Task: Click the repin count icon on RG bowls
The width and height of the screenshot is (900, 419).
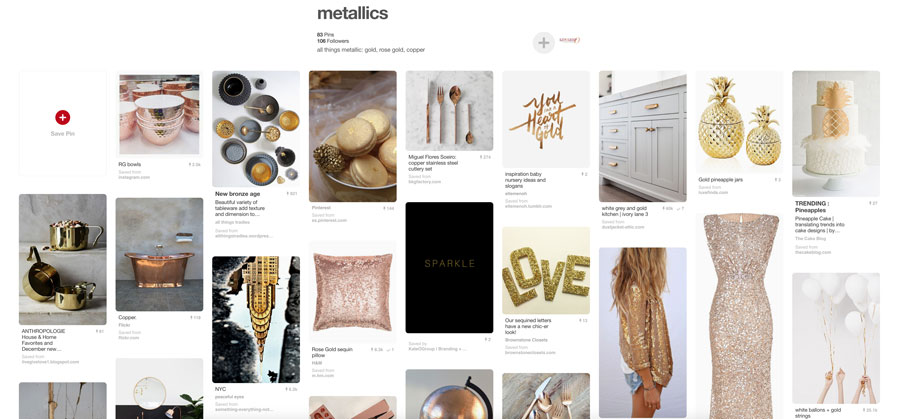Action: [x=195, y=164]
